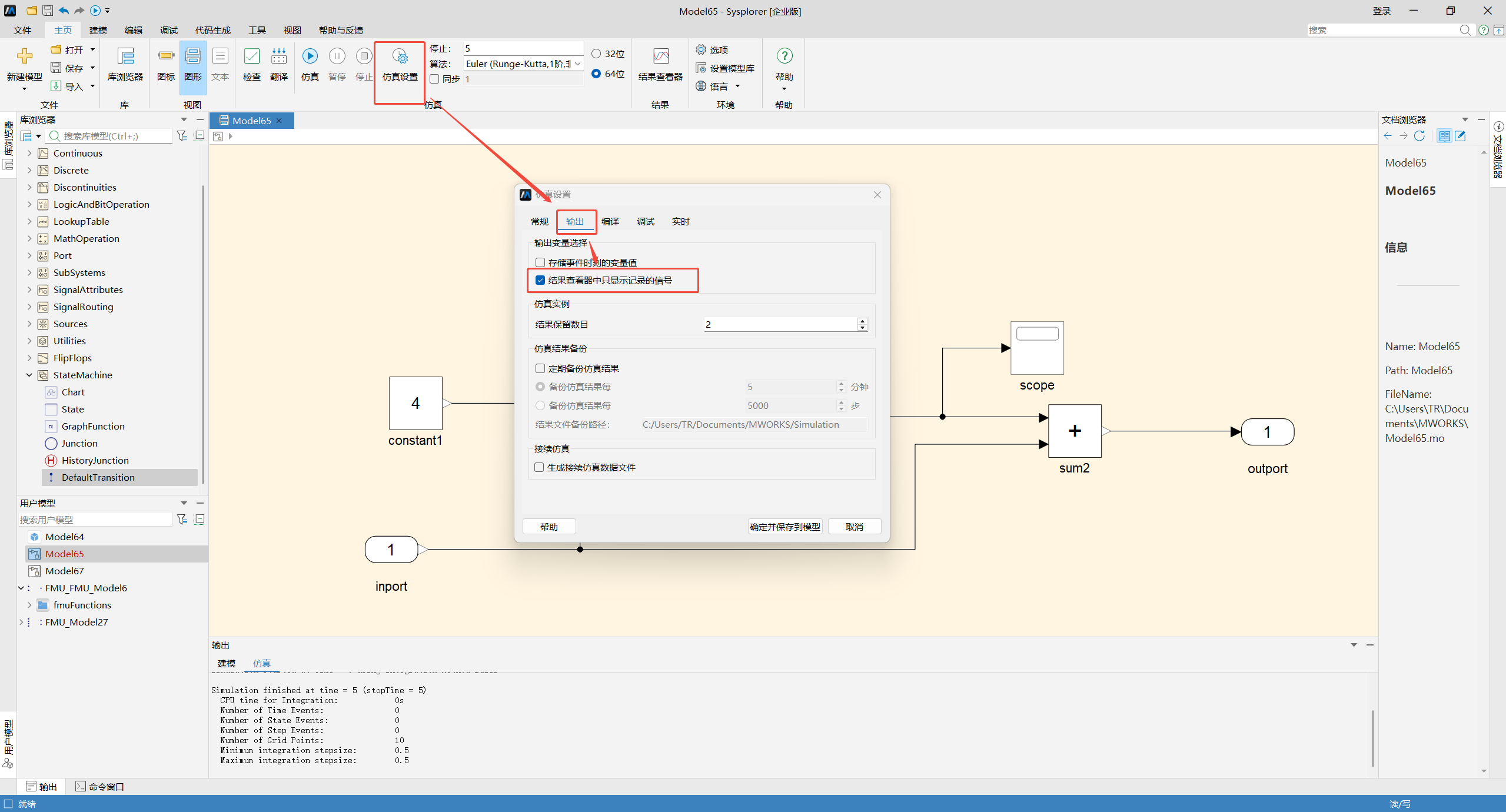Open the 实时 tab in dialog

pos(680,221)
